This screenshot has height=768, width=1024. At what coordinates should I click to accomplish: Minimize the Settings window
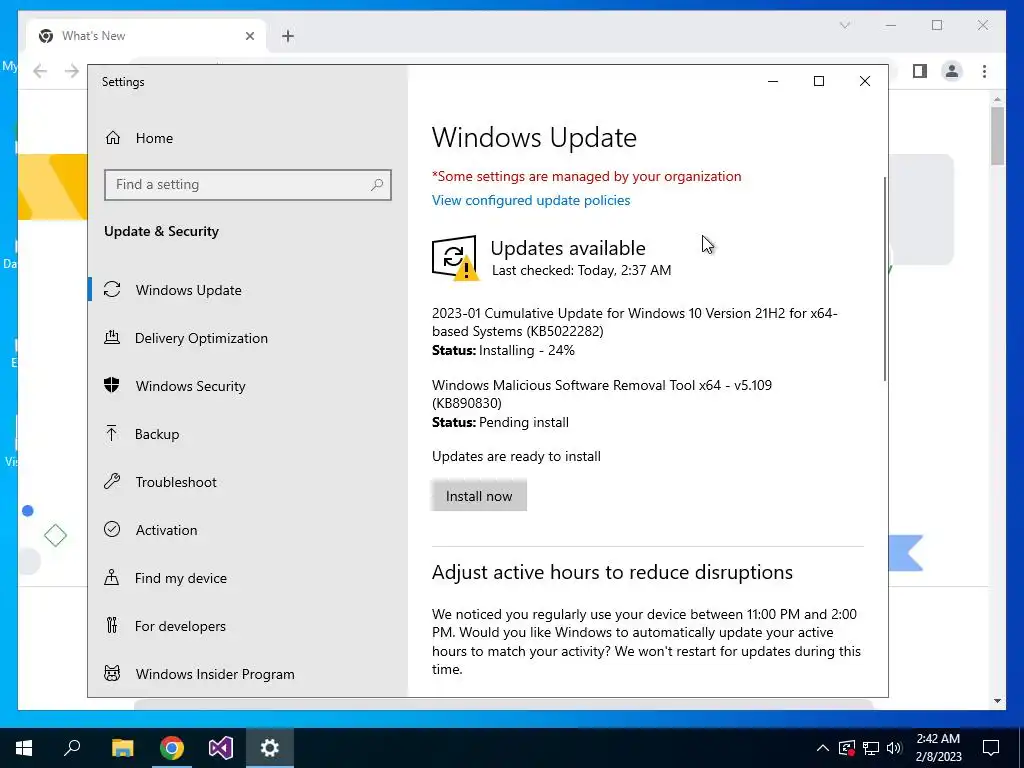[773, 81]
